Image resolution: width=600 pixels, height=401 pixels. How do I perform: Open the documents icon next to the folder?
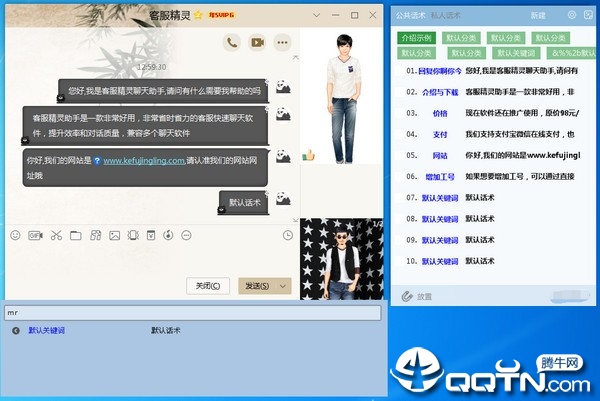[95, 235]
